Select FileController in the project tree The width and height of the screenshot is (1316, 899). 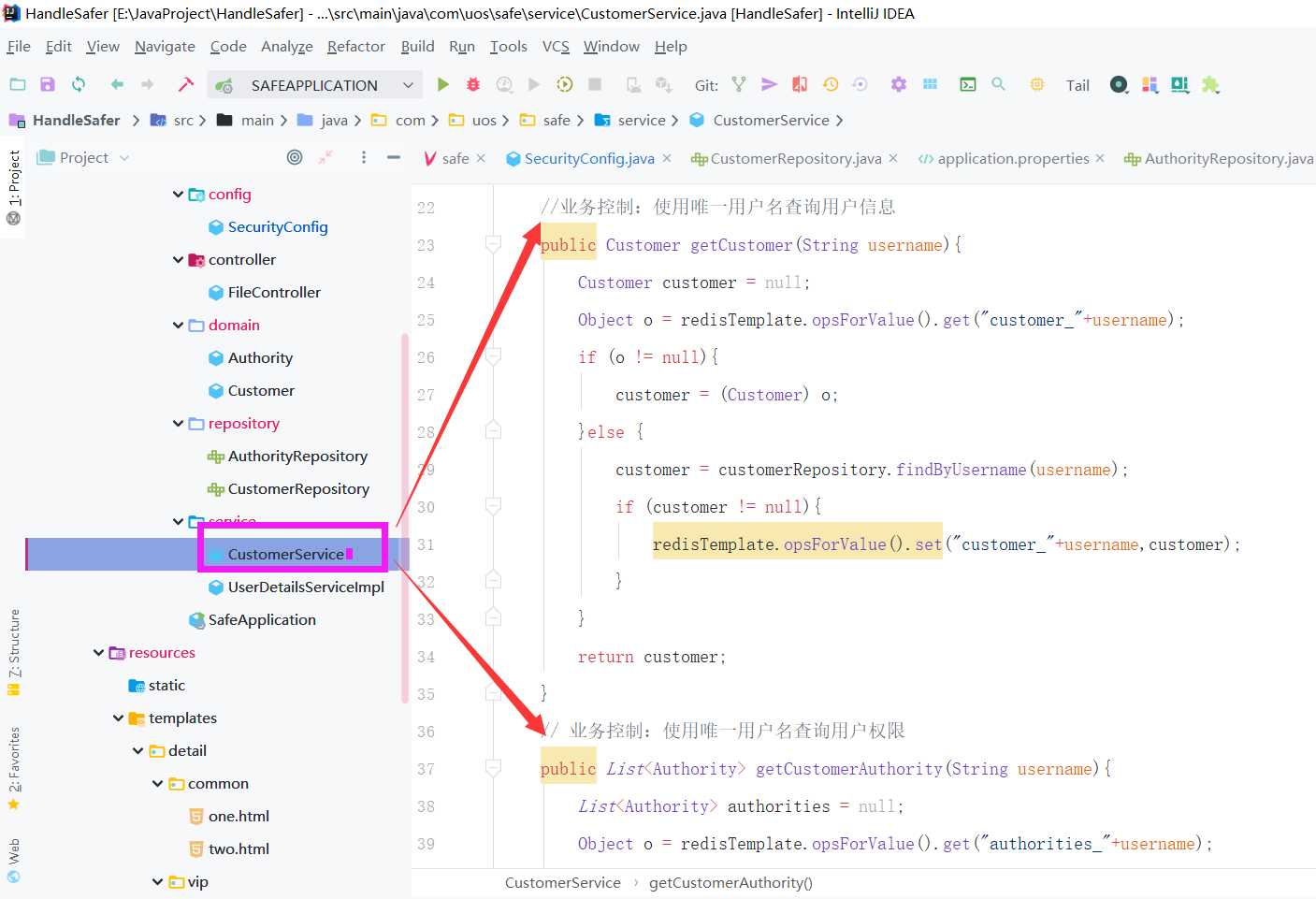click(273, 292)
